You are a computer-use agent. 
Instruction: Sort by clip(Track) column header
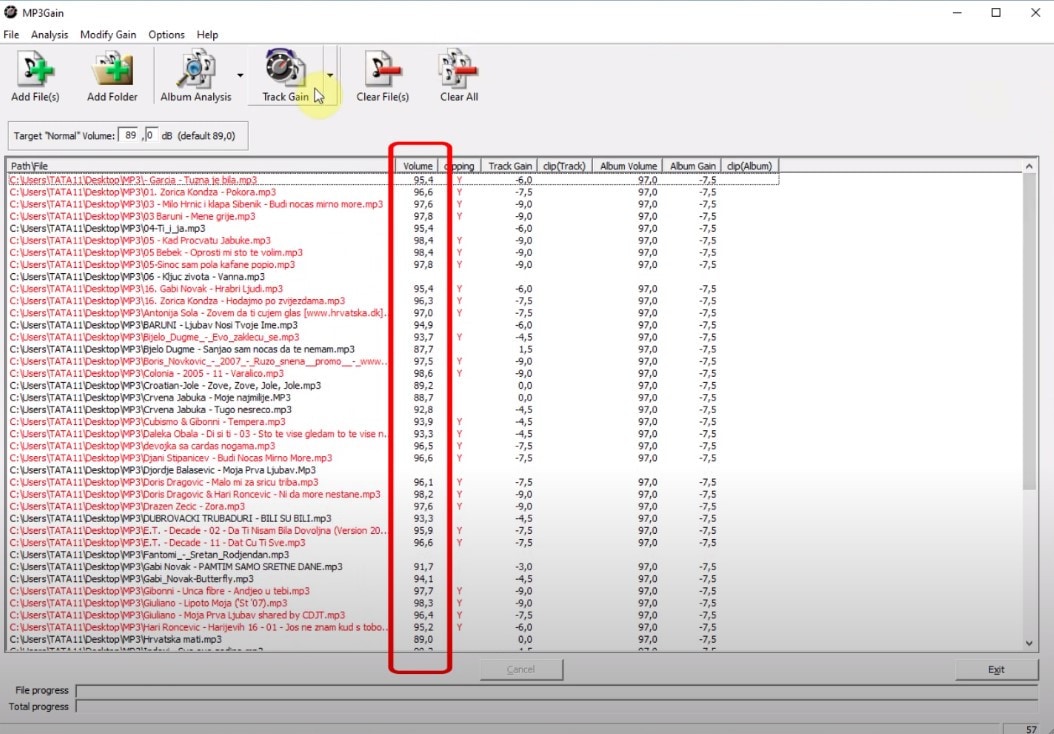pos(564,166)
